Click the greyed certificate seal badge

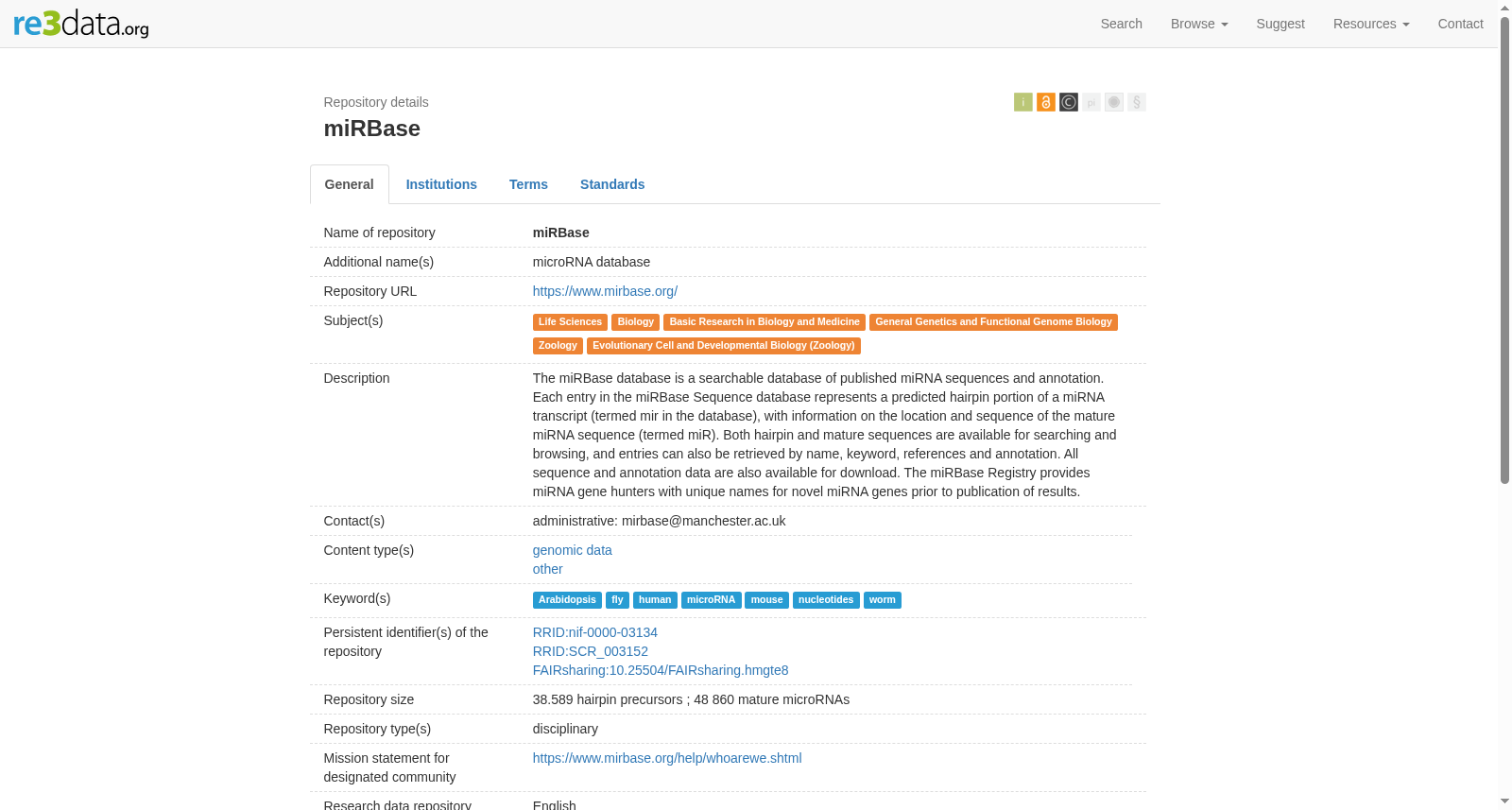pos(1114,102)
